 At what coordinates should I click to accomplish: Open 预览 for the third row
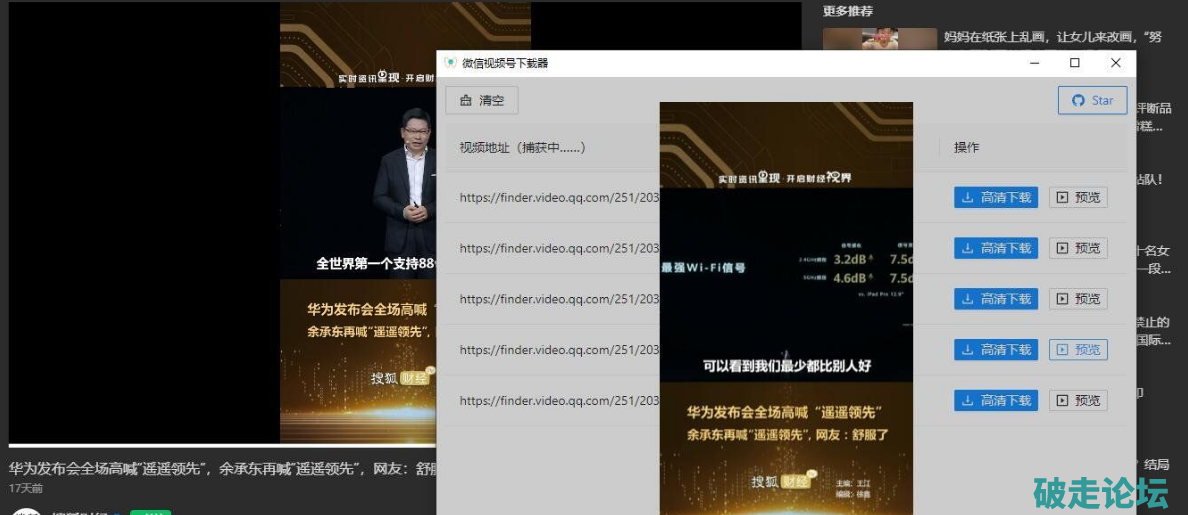coord(1078,299)
